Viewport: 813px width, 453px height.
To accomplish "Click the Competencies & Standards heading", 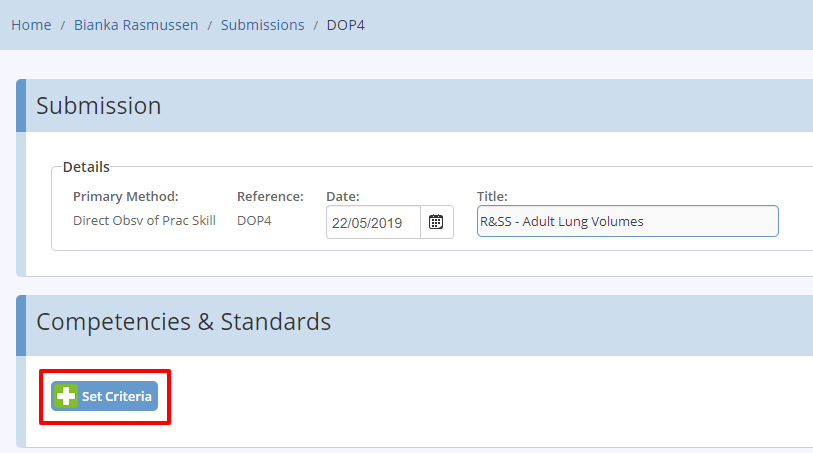I will point(184,322).
